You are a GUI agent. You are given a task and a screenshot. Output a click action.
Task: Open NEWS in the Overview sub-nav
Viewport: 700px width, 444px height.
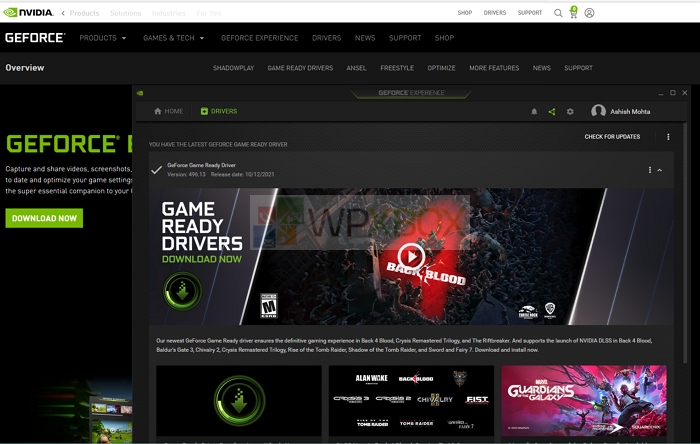(542, 68)
